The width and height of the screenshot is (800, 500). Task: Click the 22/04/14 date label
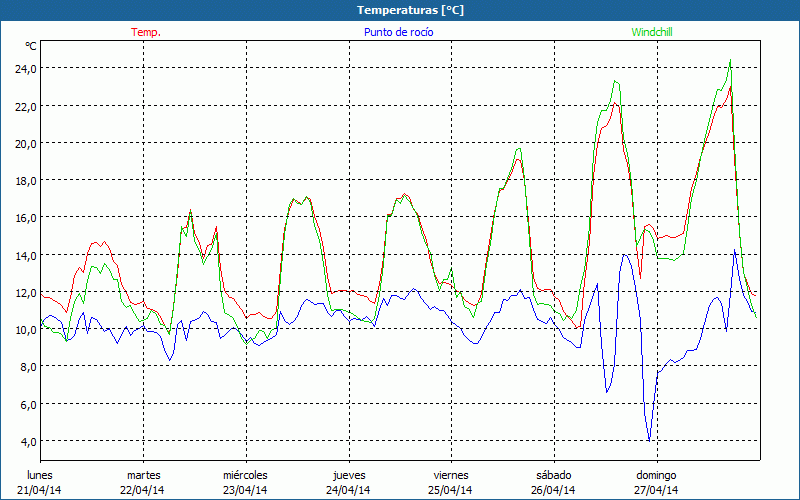click(x=143, y=490)
